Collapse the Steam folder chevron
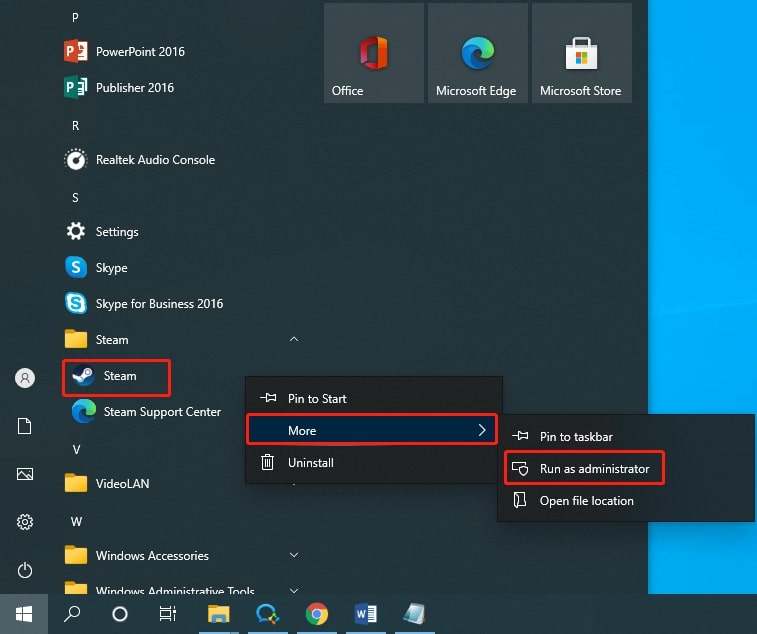The height and width of the screenshot is (634, 757). coord(294,339)
